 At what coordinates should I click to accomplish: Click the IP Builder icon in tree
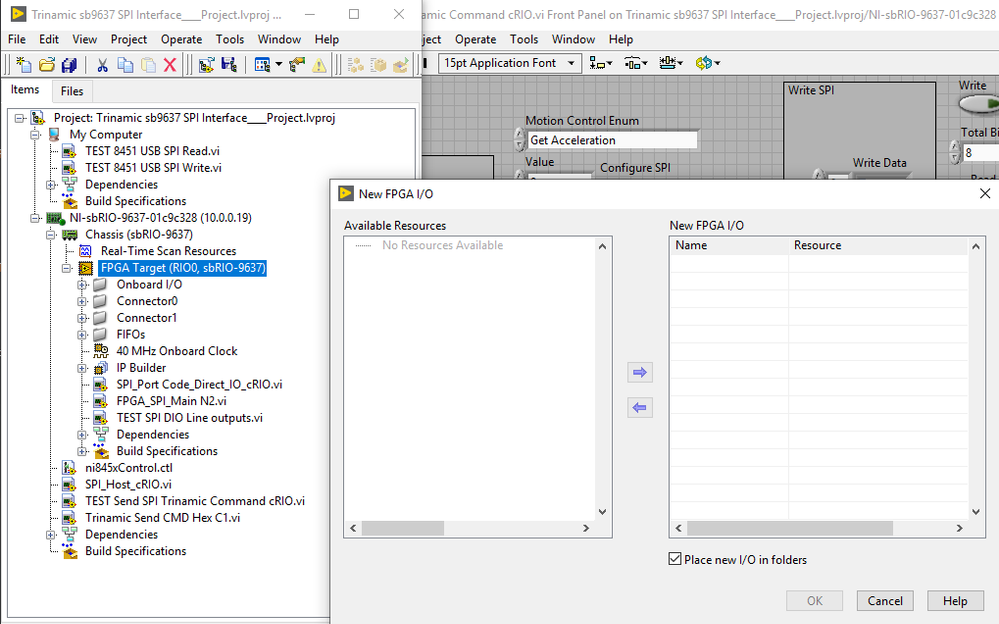click(x=101, y=368)
